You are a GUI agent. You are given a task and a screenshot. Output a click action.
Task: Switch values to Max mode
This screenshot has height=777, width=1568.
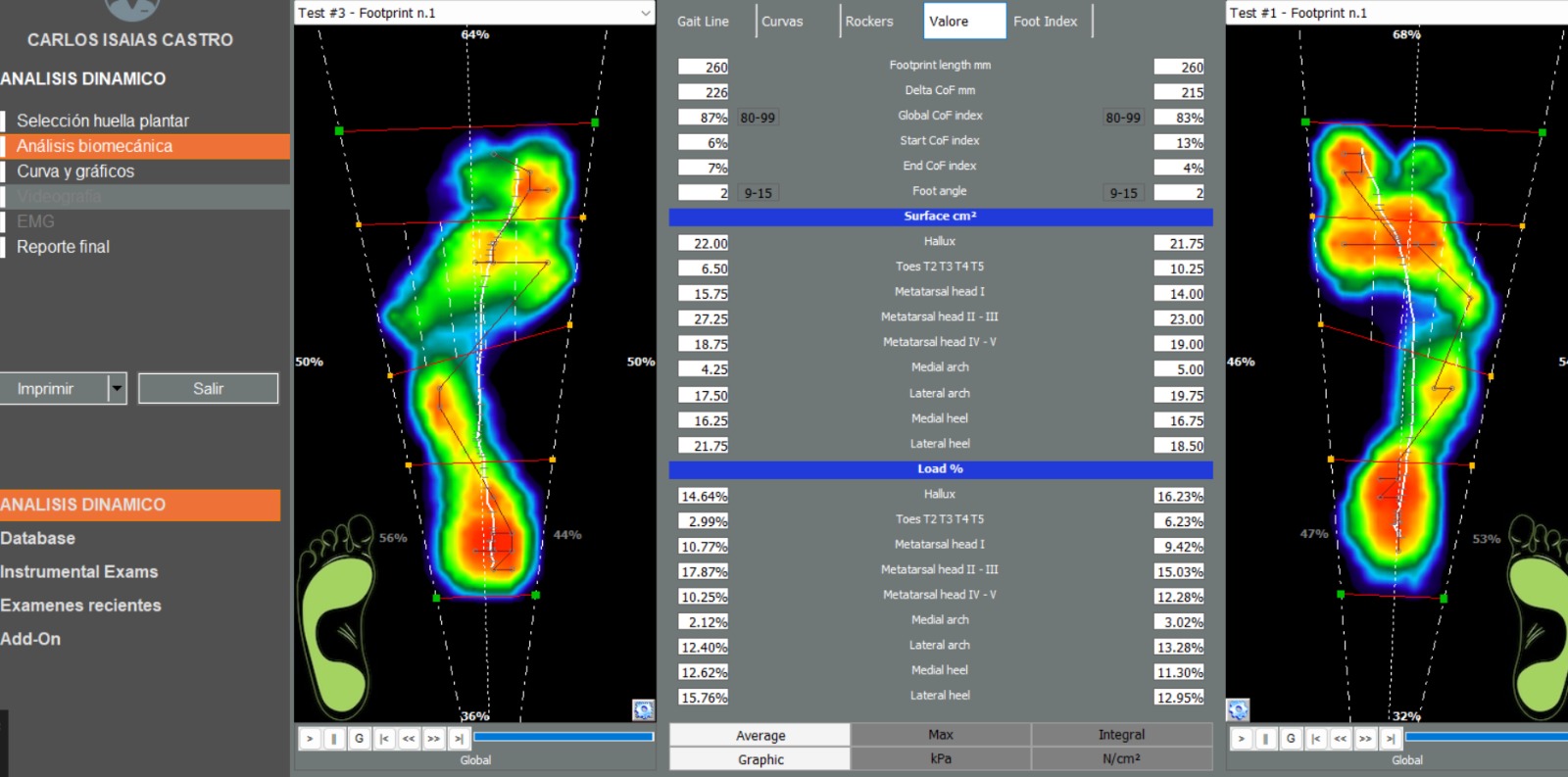[x=941, y=735]
